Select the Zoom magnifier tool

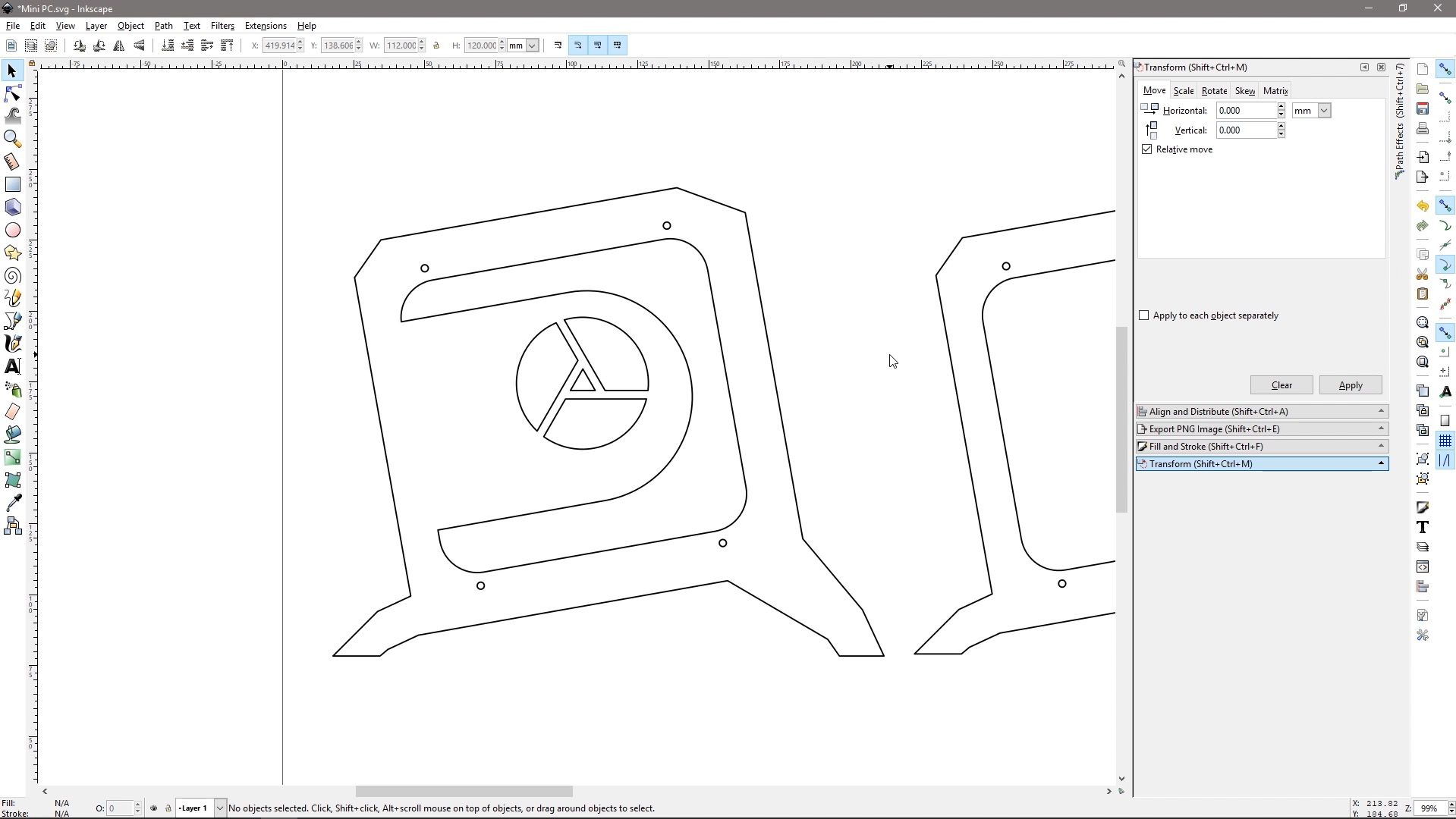[x=12, y=139]
